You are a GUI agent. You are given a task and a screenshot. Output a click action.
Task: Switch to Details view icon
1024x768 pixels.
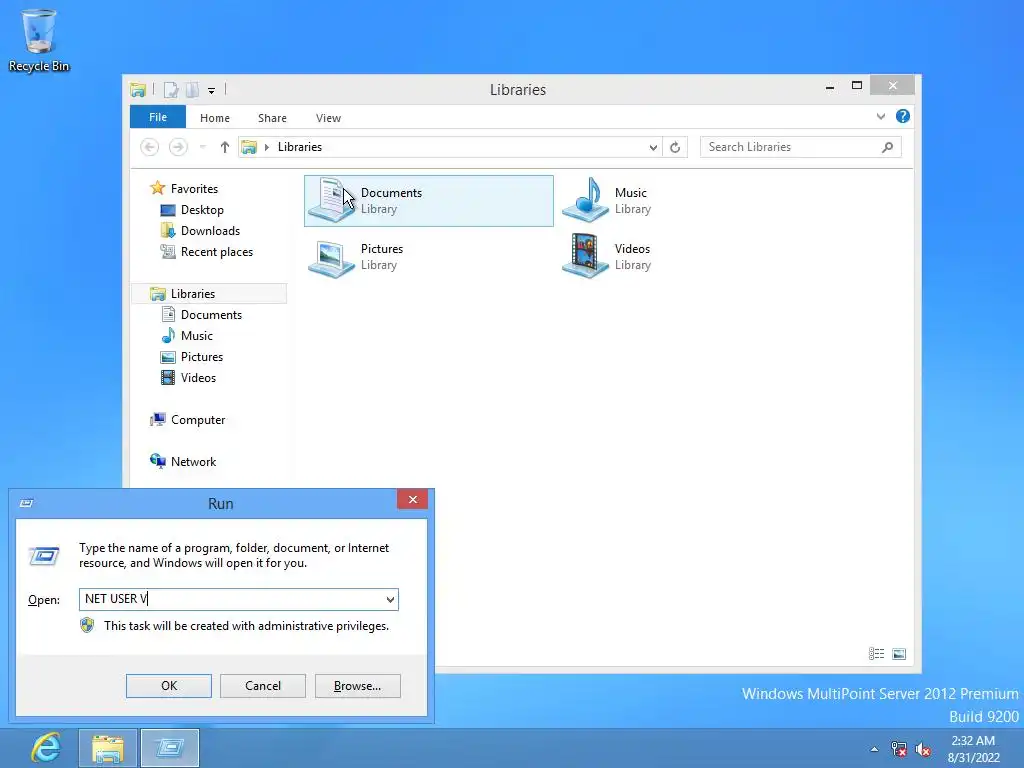pyautogui.click(x=876, y=654)
